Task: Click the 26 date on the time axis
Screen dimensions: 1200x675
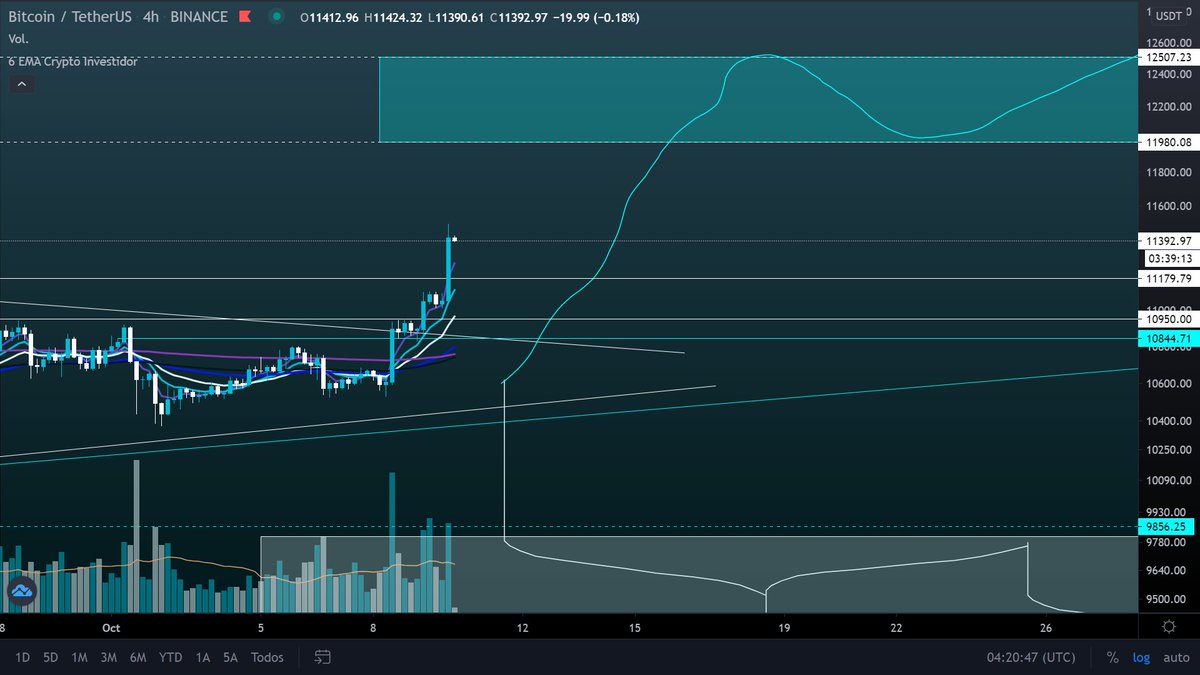Action: [1046, 628]
